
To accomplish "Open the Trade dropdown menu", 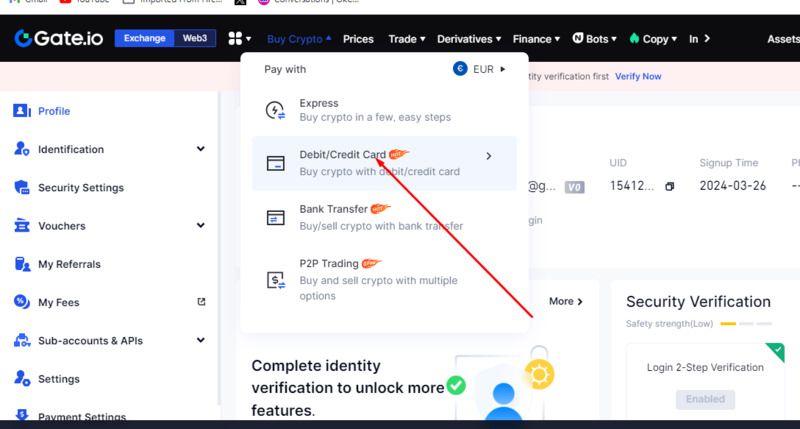I will pos(407,39).
